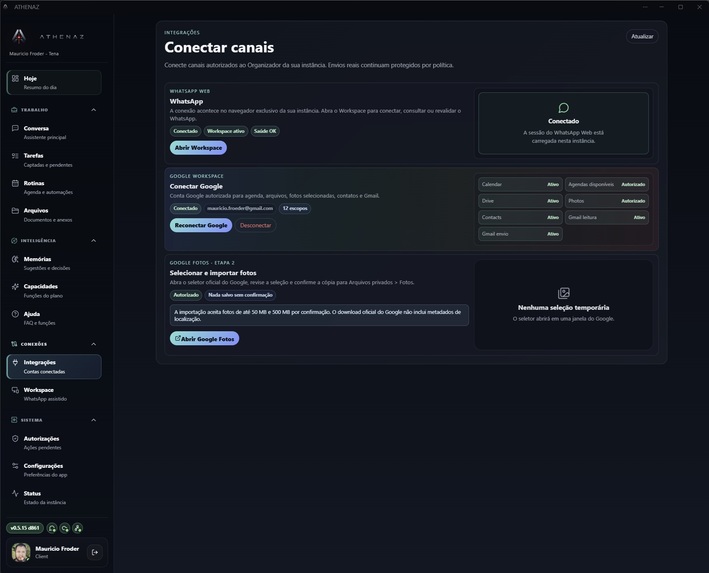
Task: Click the import size limit notice box
Action: (319, 315)
